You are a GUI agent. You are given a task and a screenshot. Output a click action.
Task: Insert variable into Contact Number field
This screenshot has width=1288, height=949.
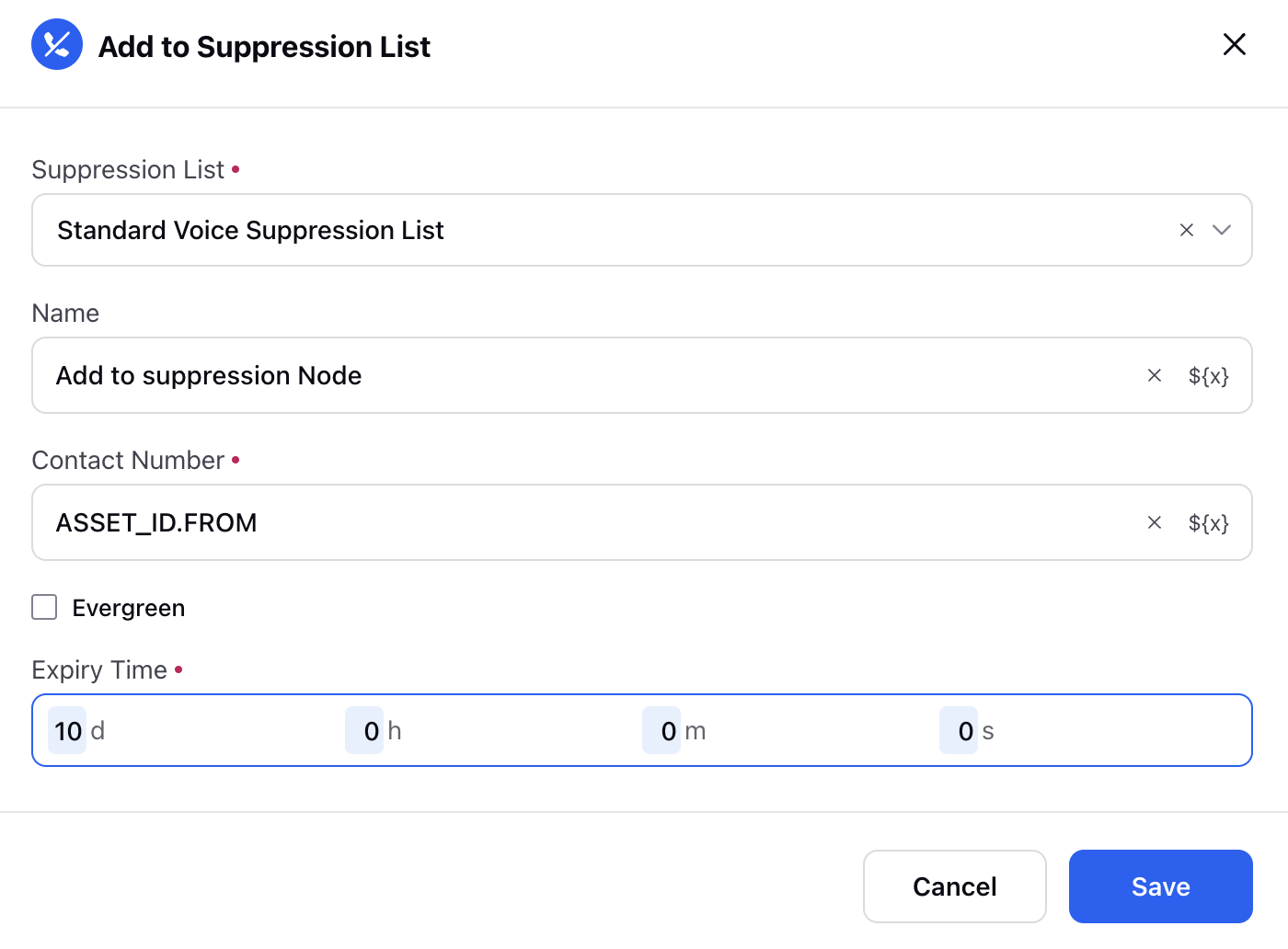pos(1208,522)
